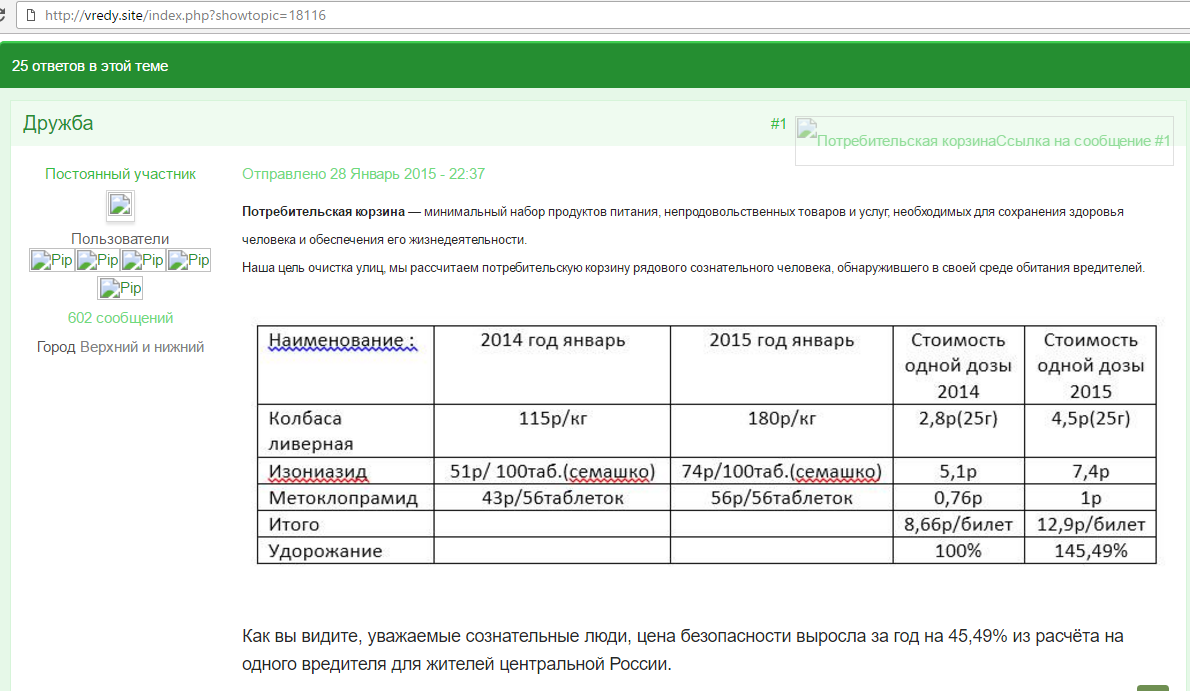Click the 180р/кг price cell

click(x=782, y=431)
